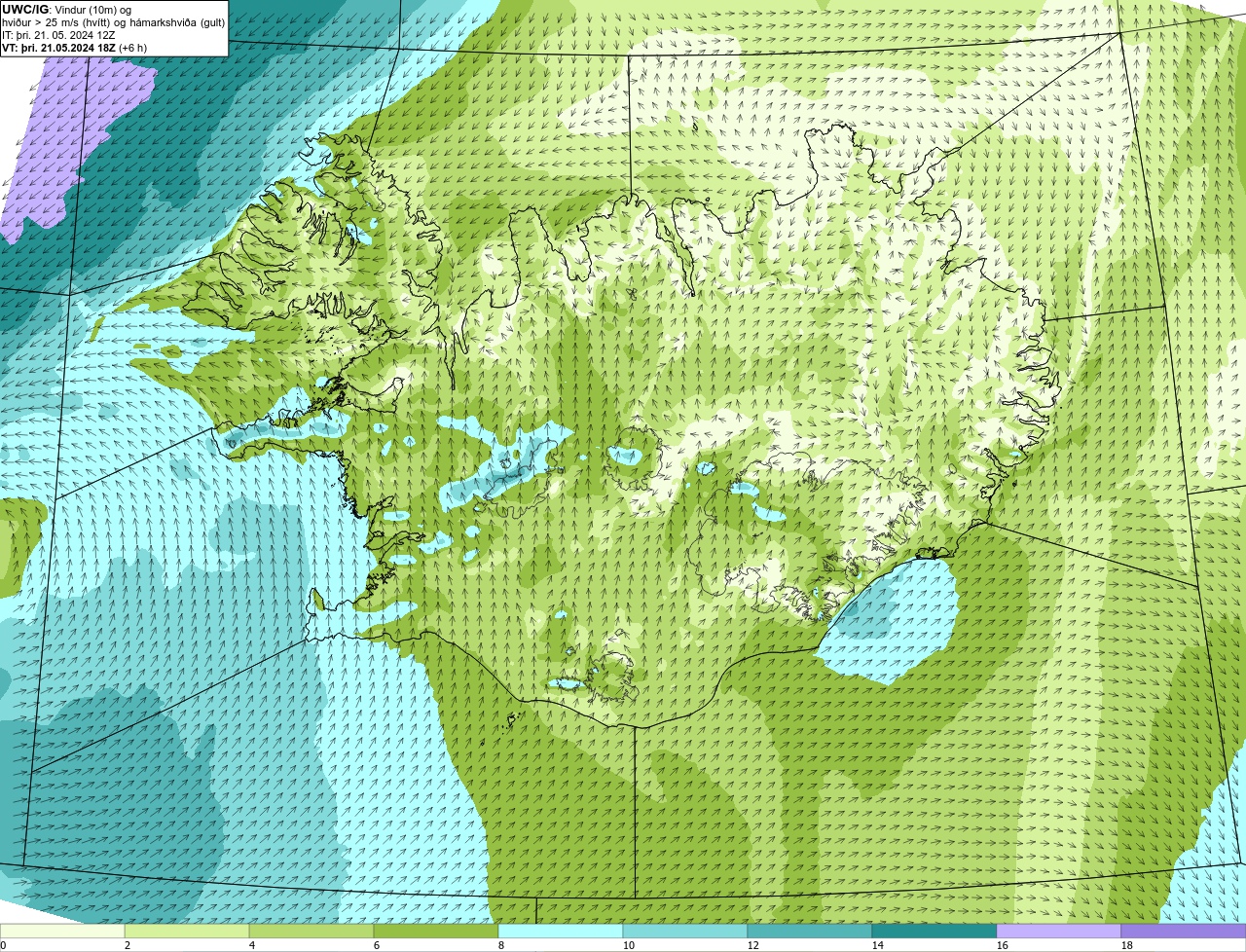Click the light green 2–4 m/s legend swatch

tap(187, 932)
